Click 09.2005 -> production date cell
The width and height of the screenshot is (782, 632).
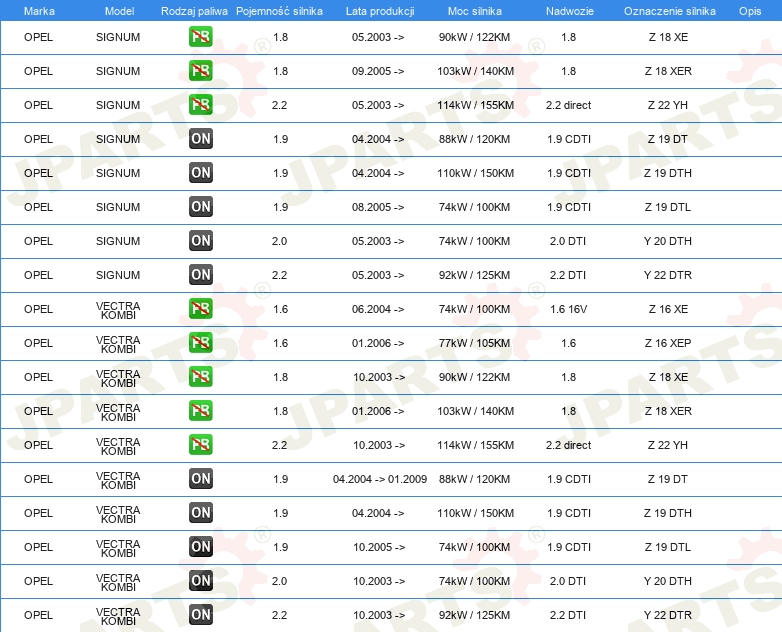(x=378, y=71)
